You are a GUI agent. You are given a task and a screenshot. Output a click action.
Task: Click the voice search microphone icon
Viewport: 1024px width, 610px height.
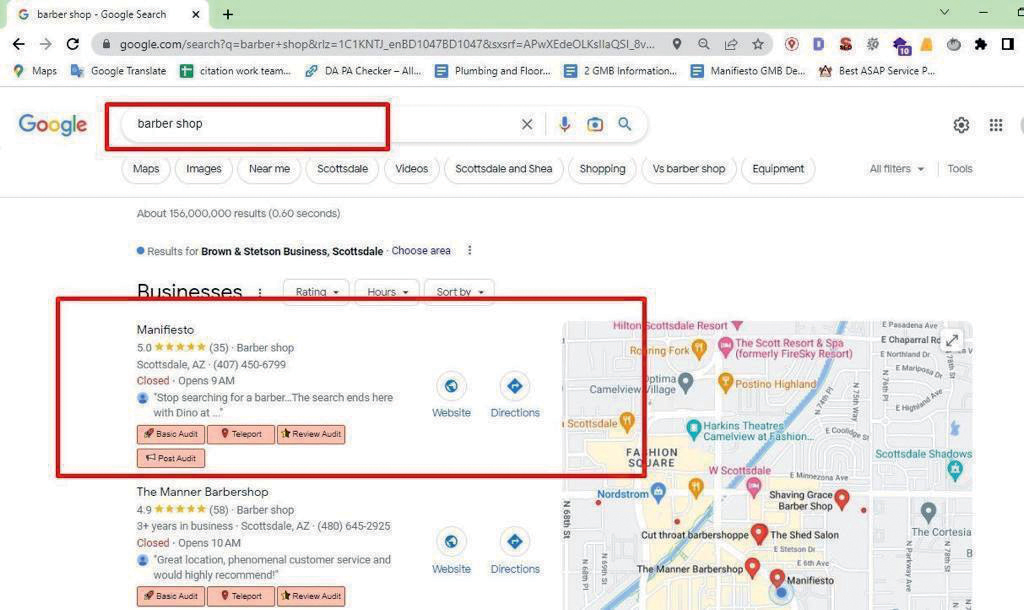(565, 124)
